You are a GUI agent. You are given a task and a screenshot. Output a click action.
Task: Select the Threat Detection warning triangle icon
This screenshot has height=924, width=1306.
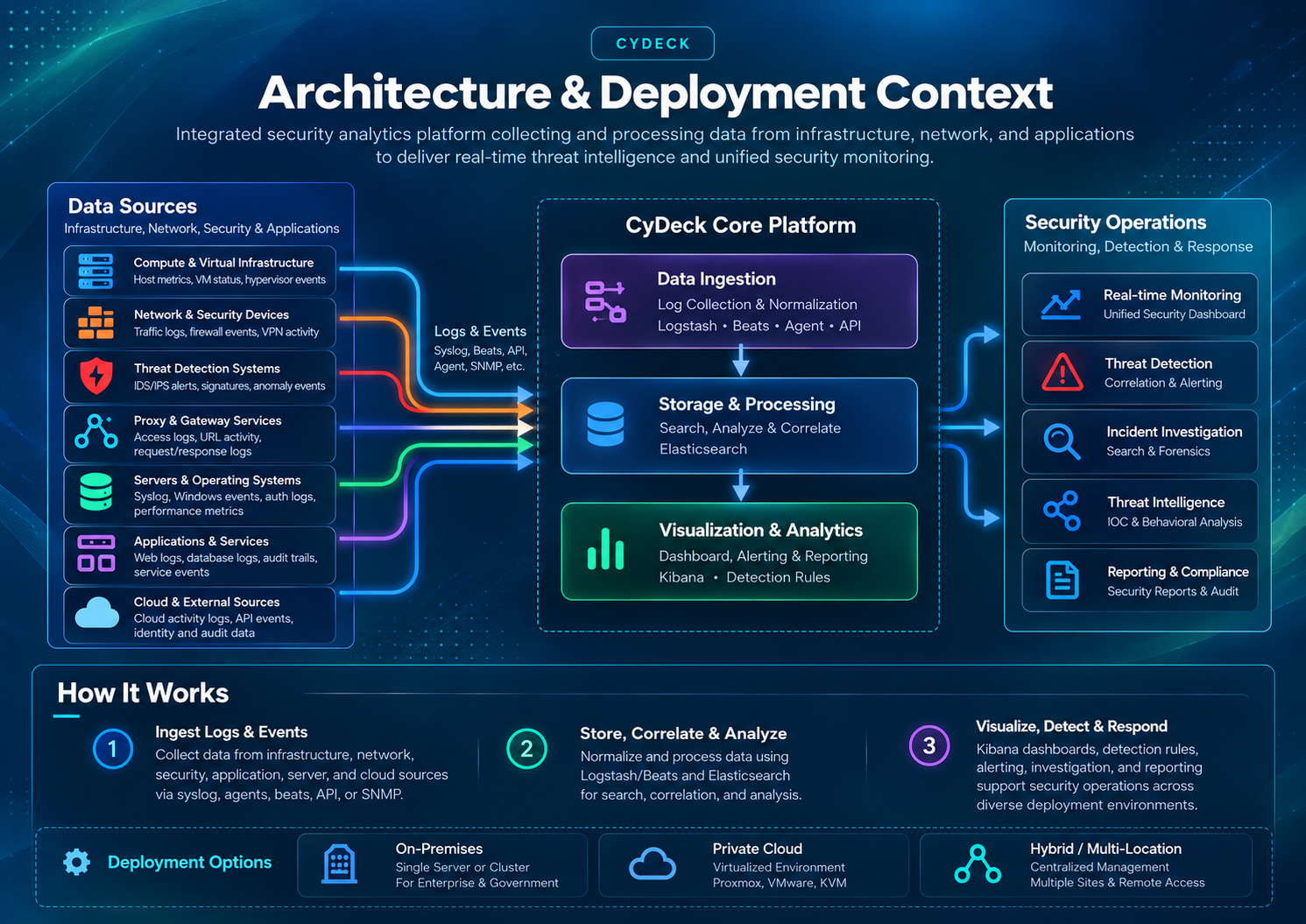(1062, 372)
